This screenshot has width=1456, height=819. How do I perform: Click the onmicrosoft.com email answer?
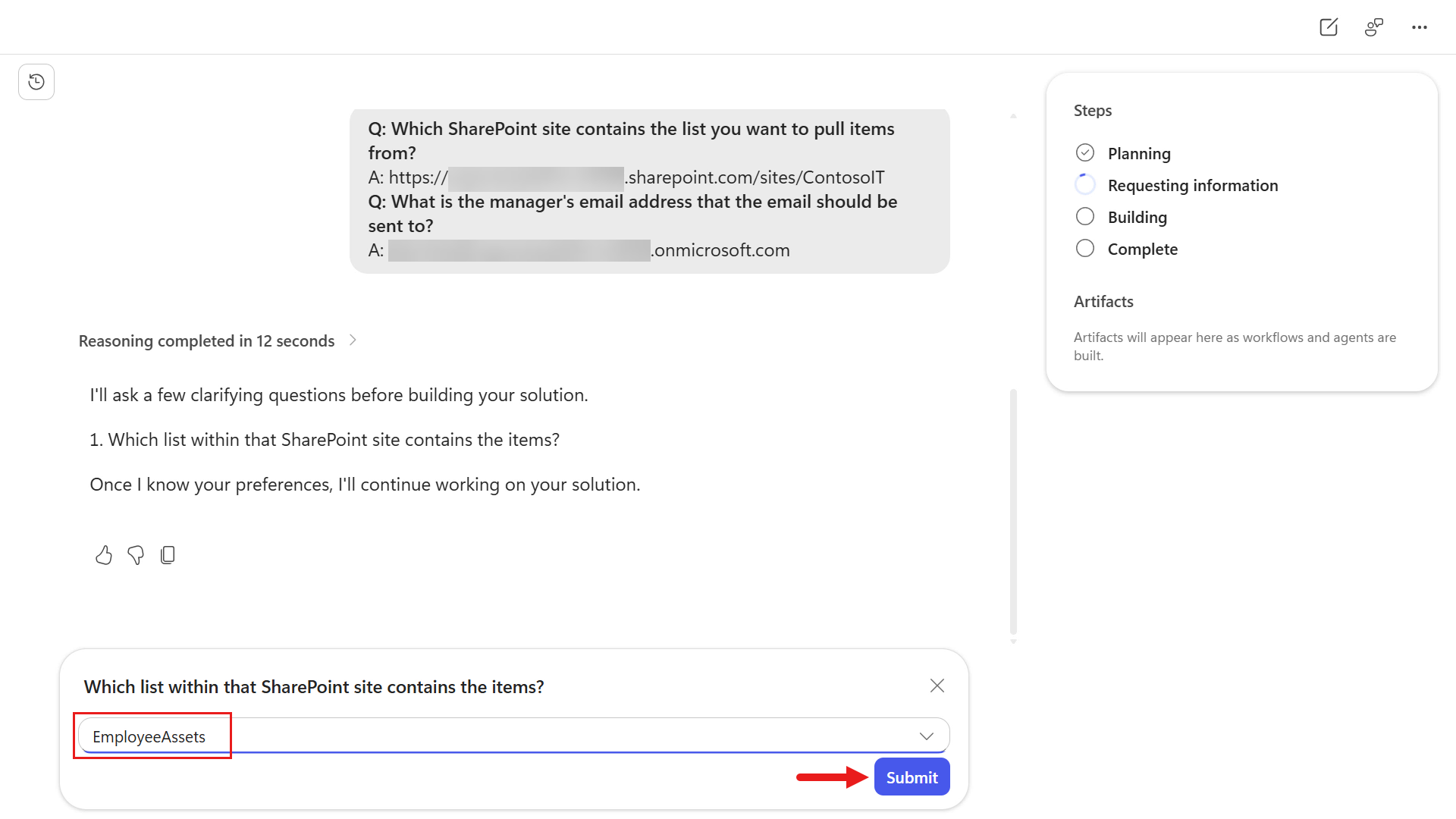tap(589, 250)
